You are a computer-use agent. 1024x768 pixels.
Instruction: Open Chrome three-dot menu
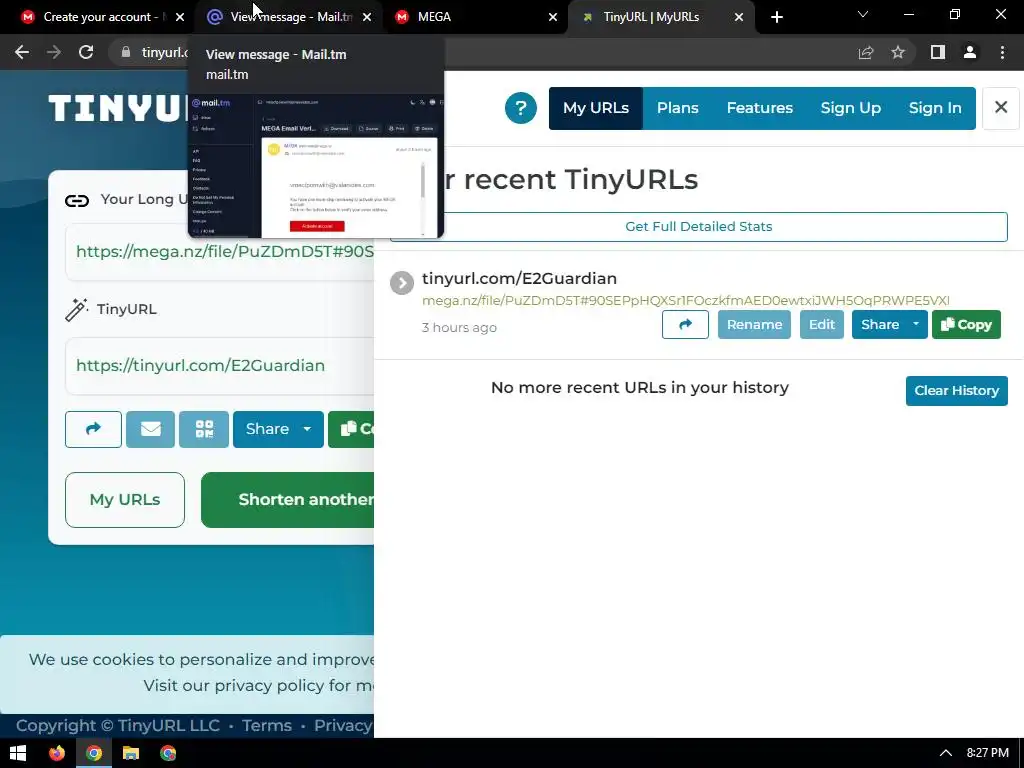click(1002, 52)
